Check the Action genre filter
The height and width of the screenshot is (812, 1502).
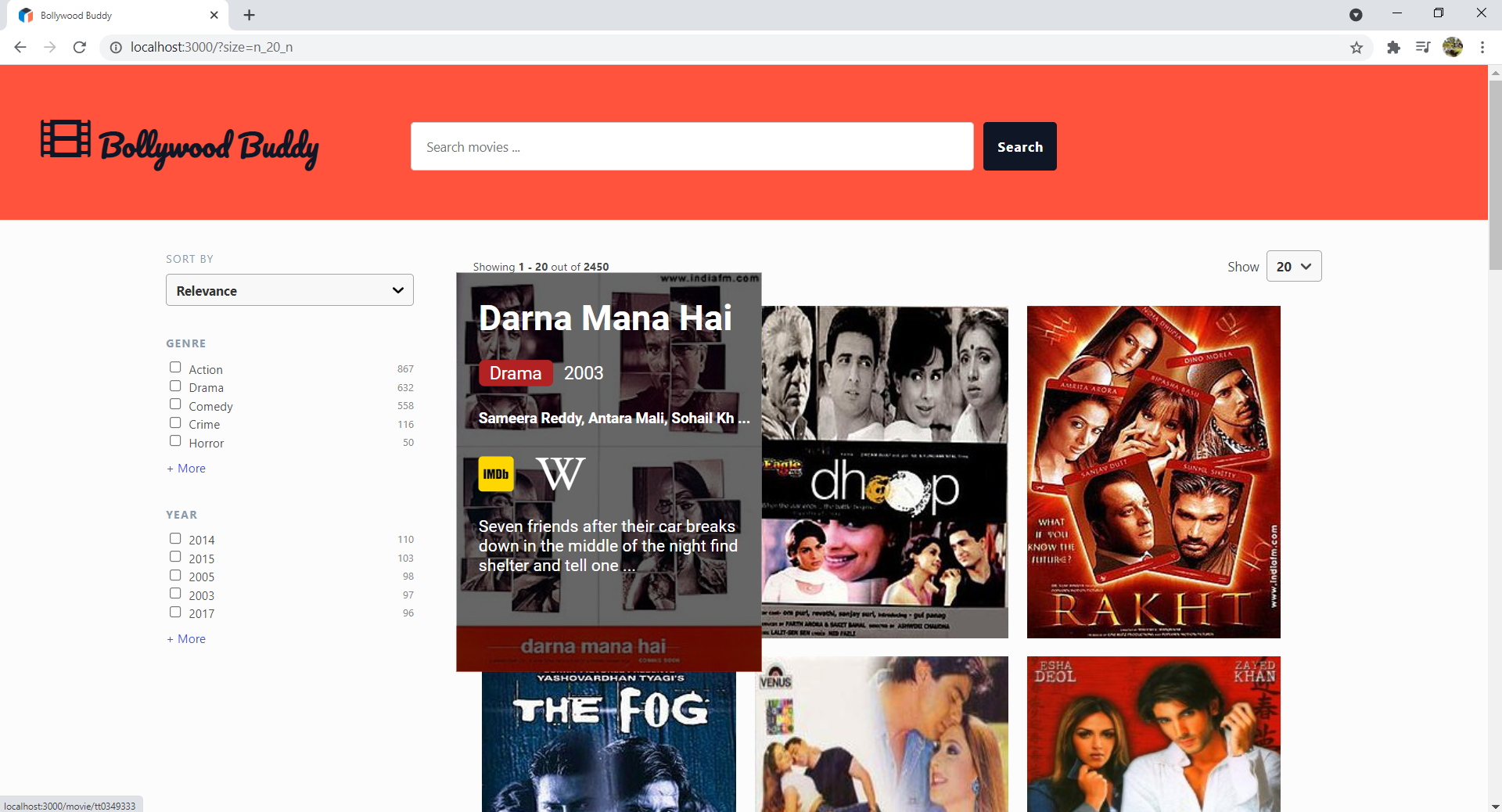click(175, 367)
